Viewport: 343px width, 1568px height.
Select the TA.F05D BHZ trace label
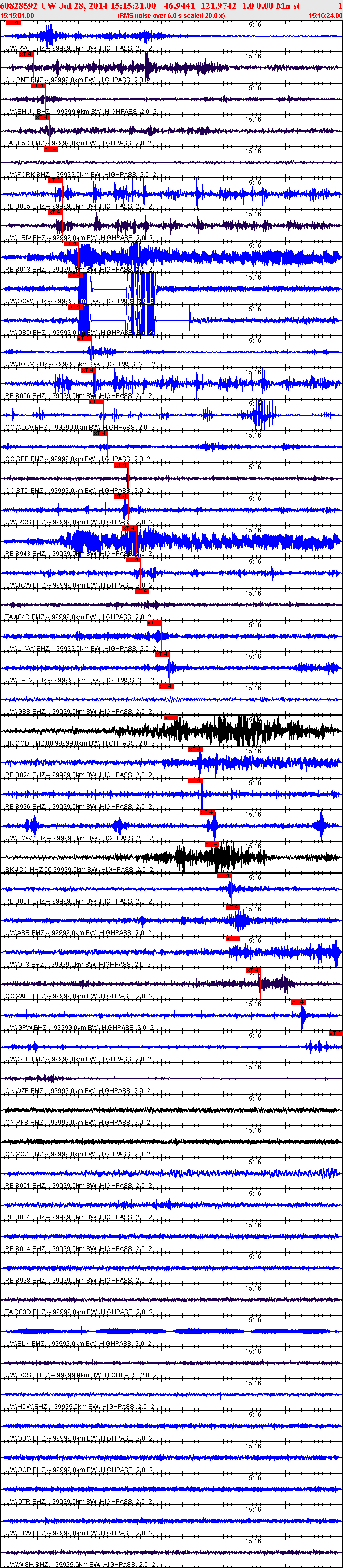tap(78, 143)
